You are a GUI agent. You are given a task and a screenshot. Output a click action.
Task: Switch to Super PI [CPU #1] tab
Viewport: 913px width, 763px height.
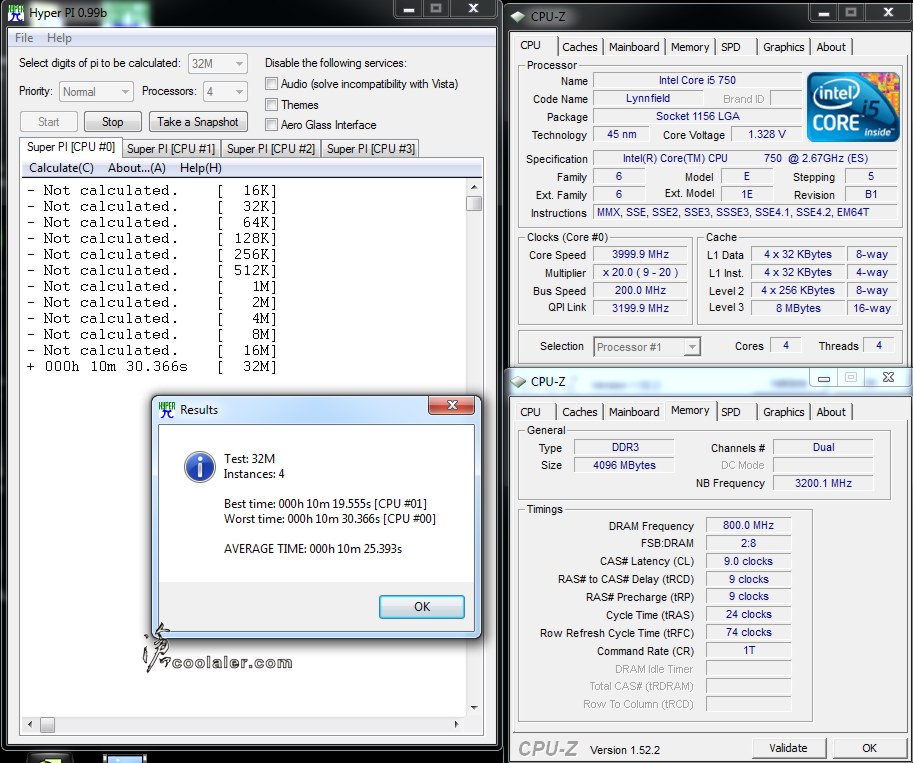(x=171, y=149)
